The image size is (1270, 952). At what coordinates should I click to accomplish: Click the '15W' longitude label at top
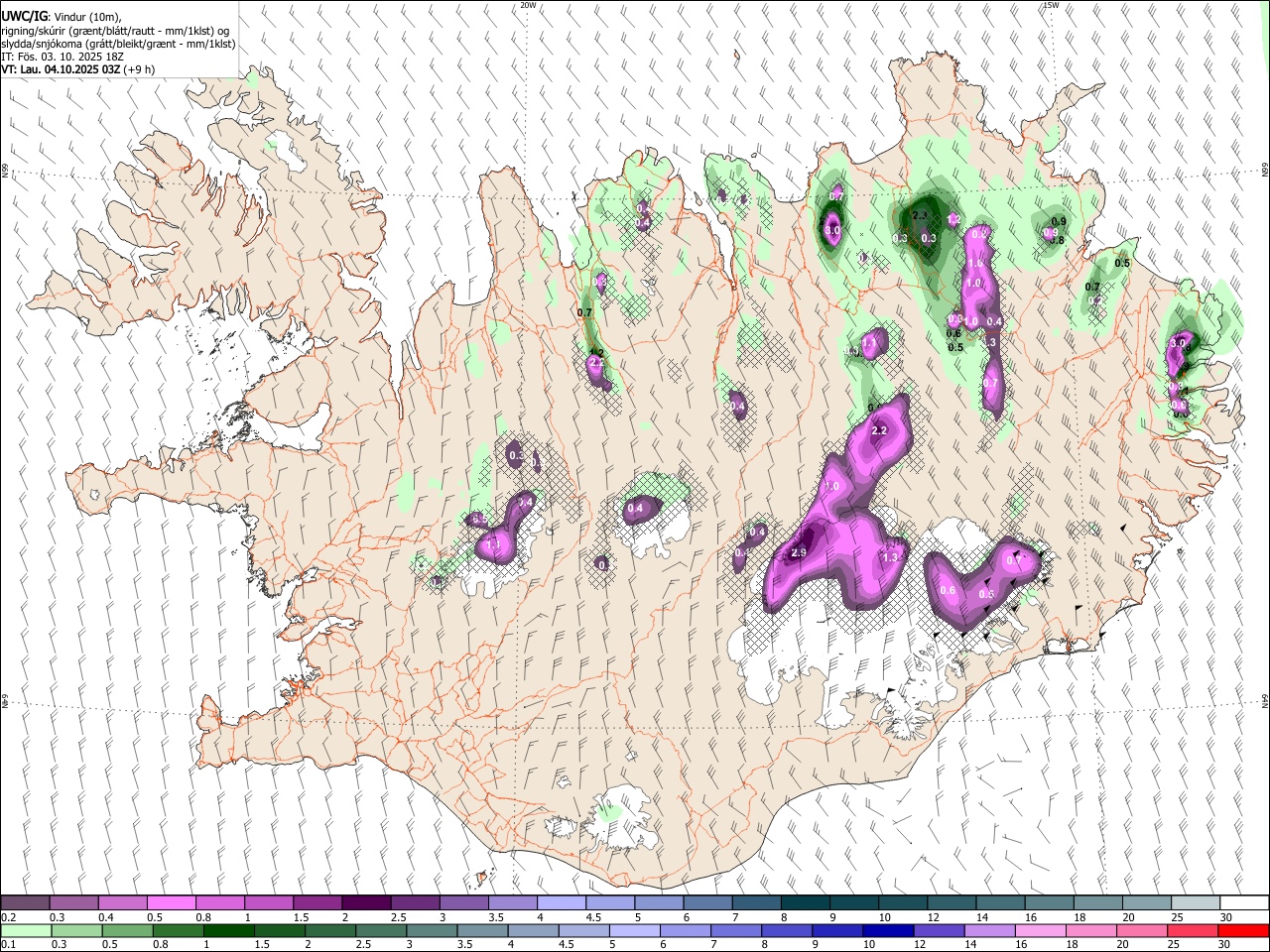coord(1051,5)
